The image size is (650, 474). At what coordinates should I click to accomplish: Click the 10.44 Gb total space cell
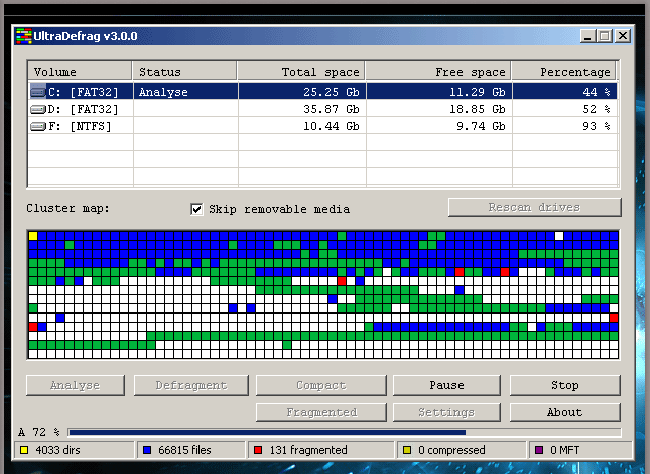click(x=302, y=126)
